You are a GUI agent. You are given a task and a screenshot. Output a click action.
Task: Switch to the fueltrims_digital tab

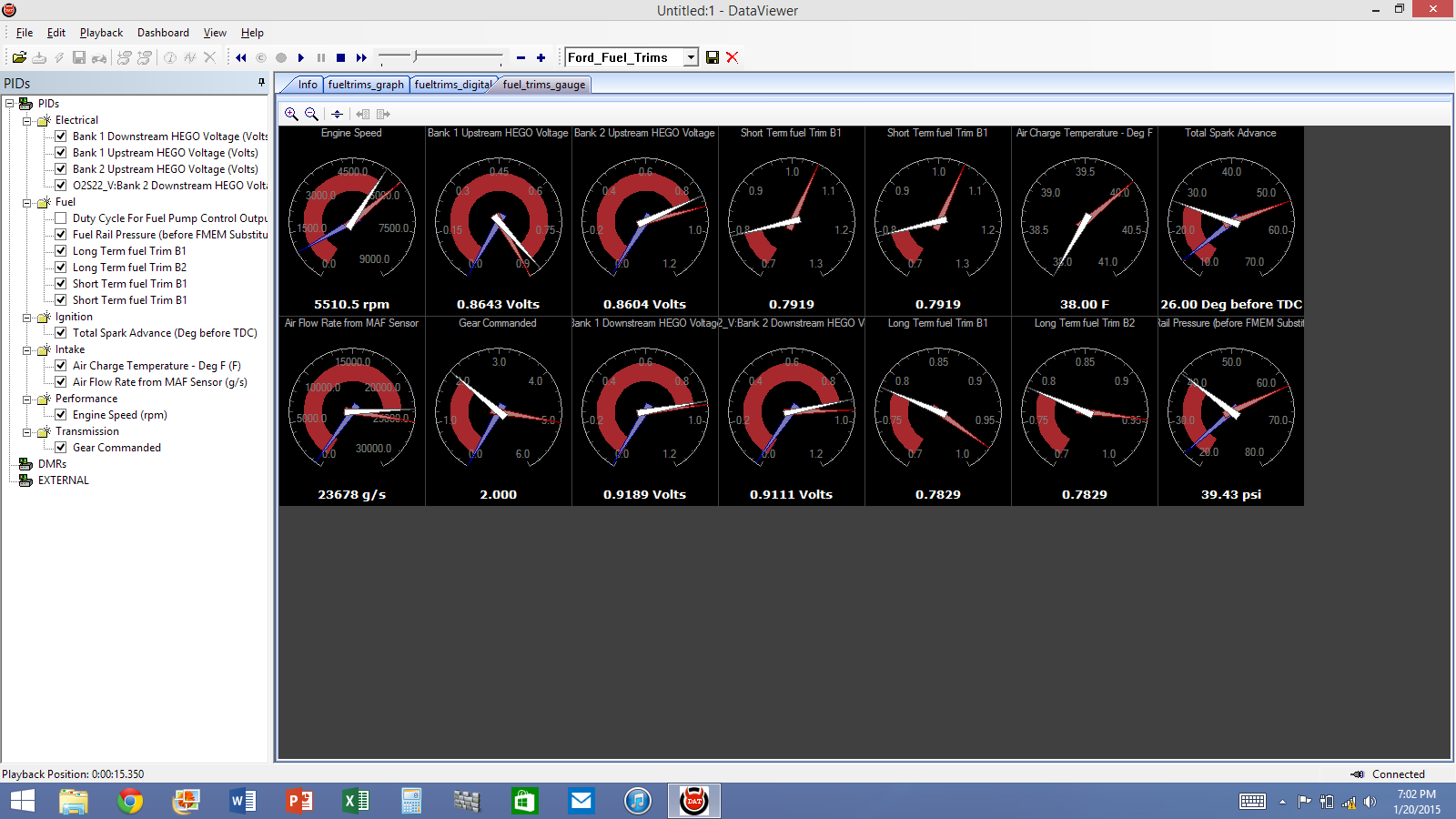click(x=452, y=85)
